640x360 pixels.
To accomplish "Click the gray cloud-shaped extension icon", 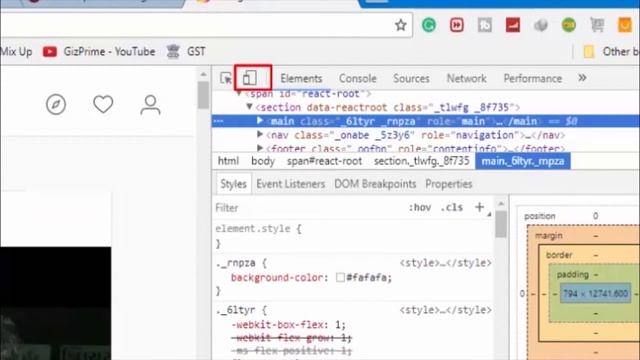I will pyautogui.click(x=541, y=25).
